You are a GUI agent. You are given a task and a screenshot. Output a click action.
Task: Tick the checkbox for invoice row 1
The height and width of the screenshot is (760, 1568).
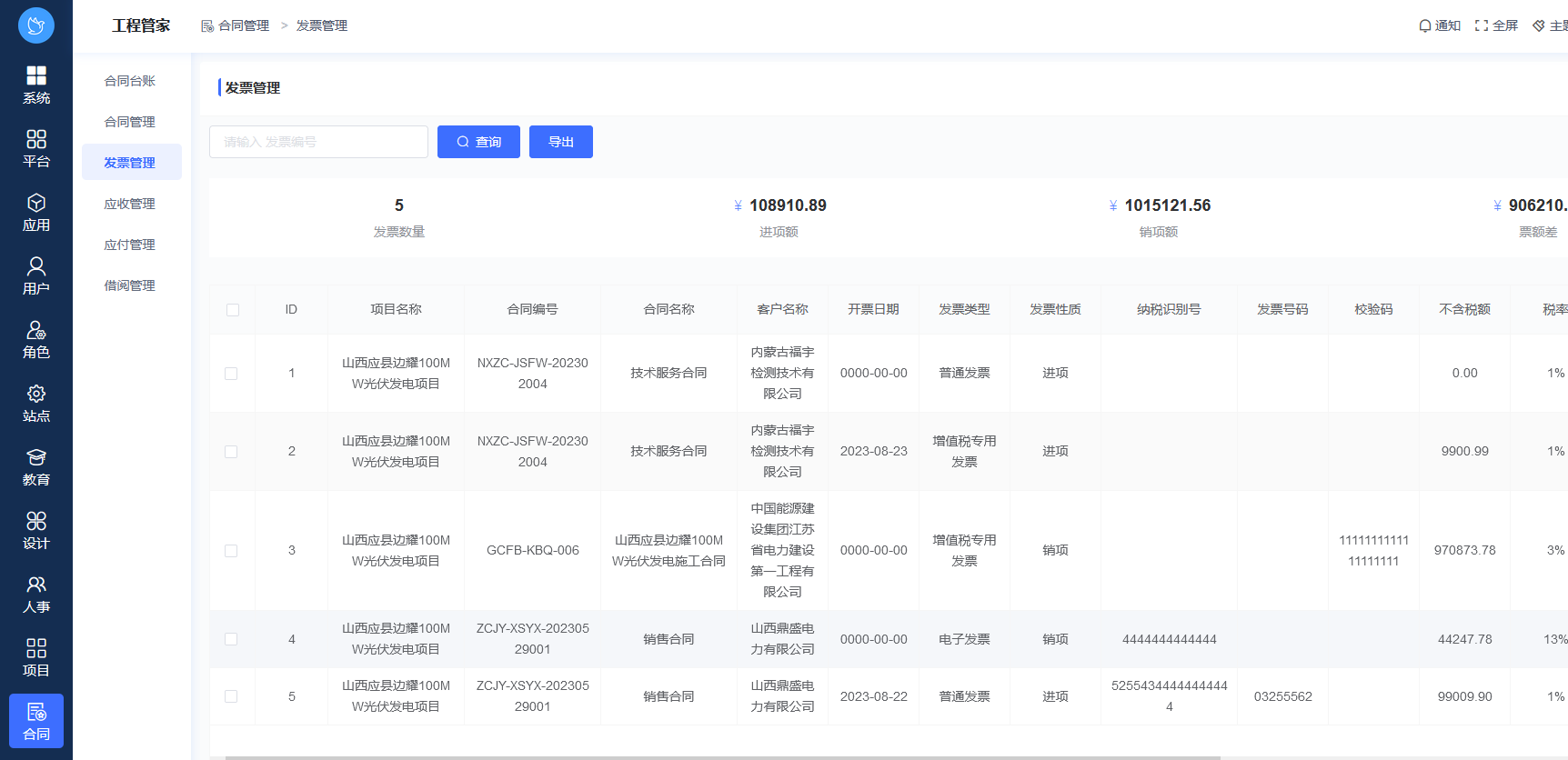coord(231,374)
